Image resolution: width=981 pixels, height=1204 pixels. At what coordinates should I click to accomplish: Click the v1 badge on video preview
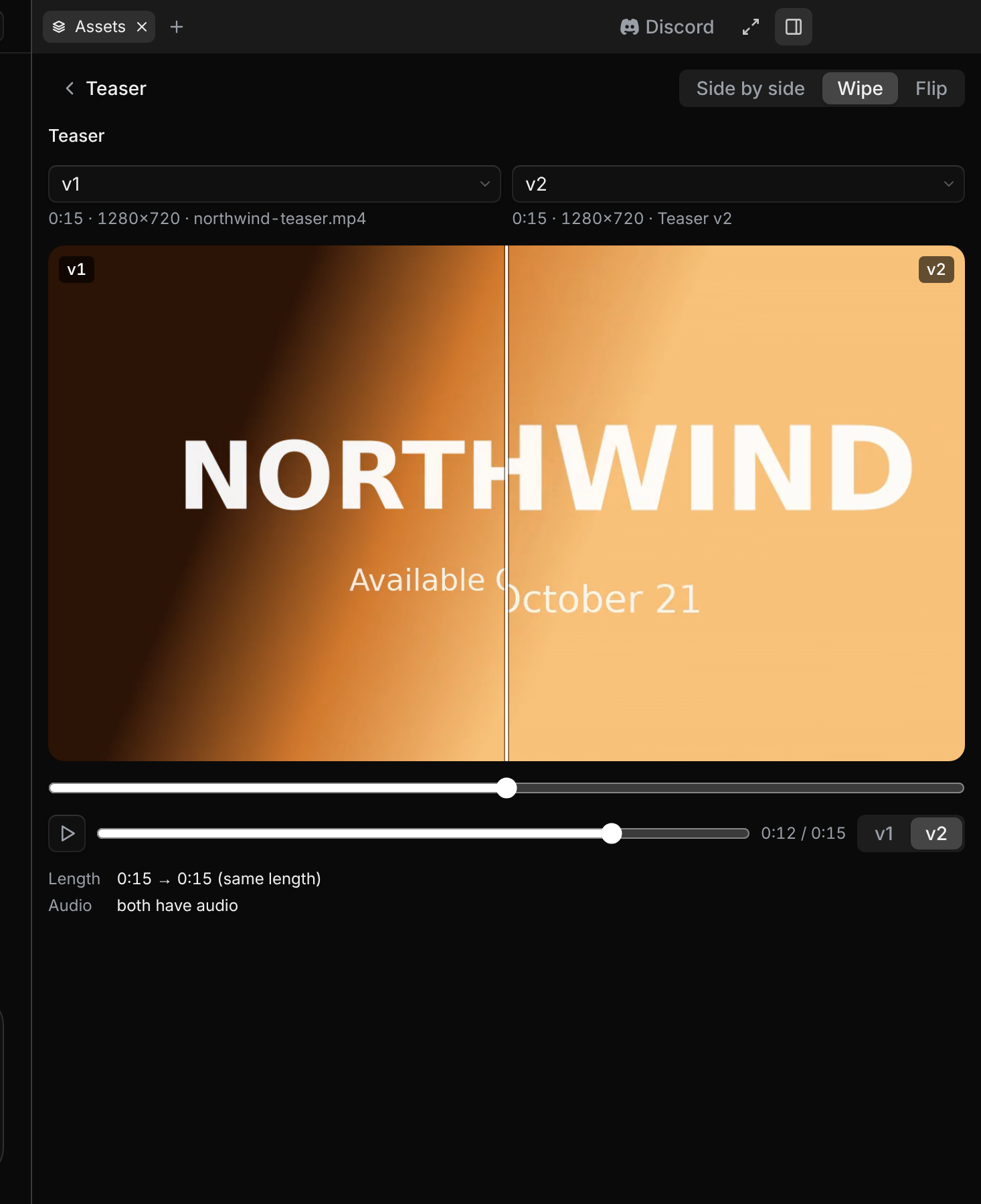pos(76,270)
